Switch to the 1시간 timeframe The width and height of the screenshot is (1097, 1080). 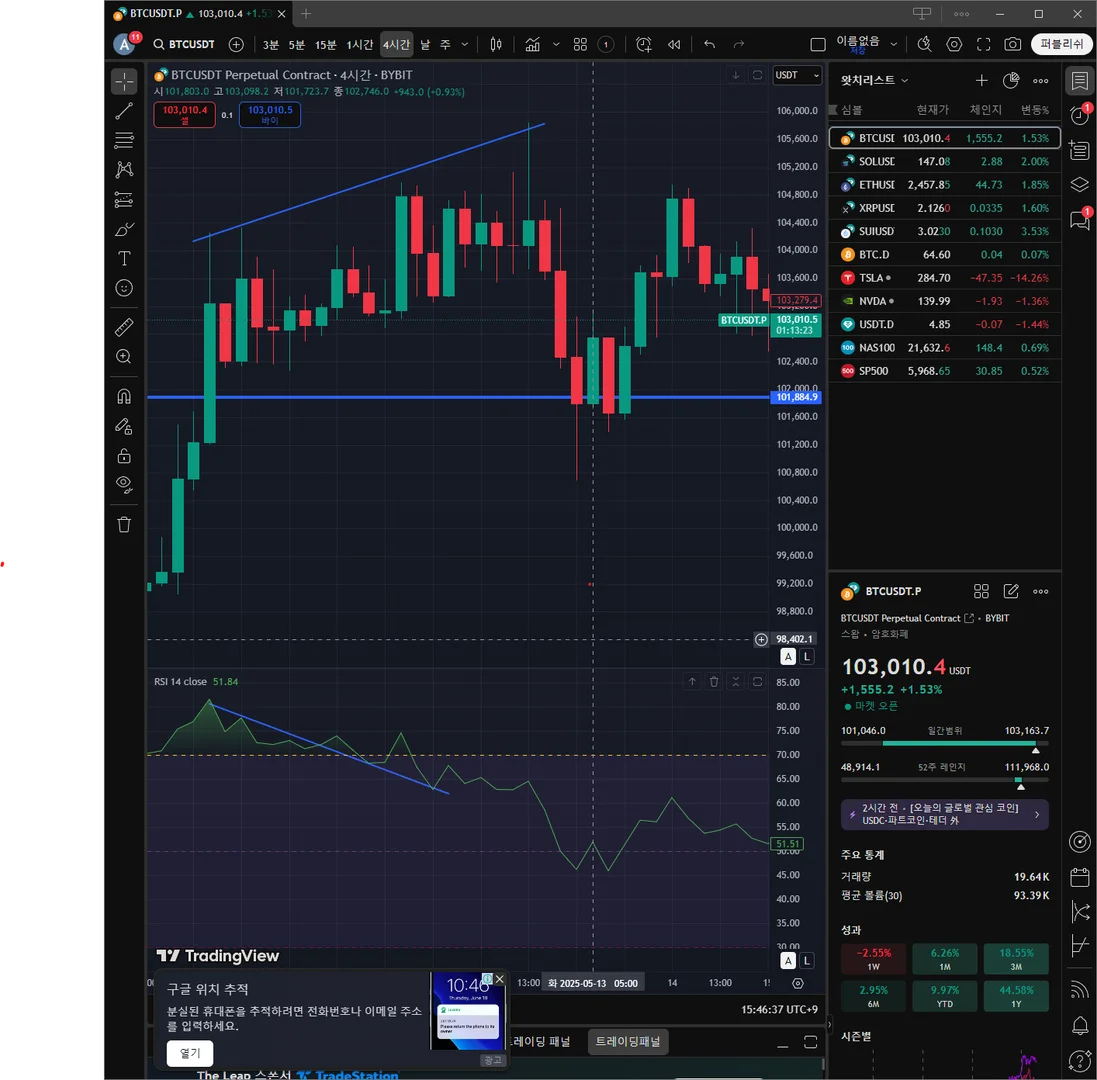pyautogui.click(x=360, y=45)
